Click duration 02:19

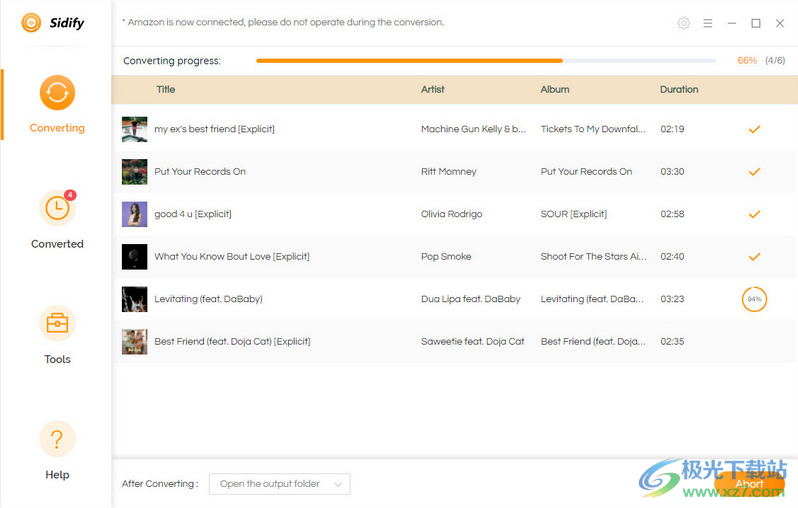click(x=672, y=129)
